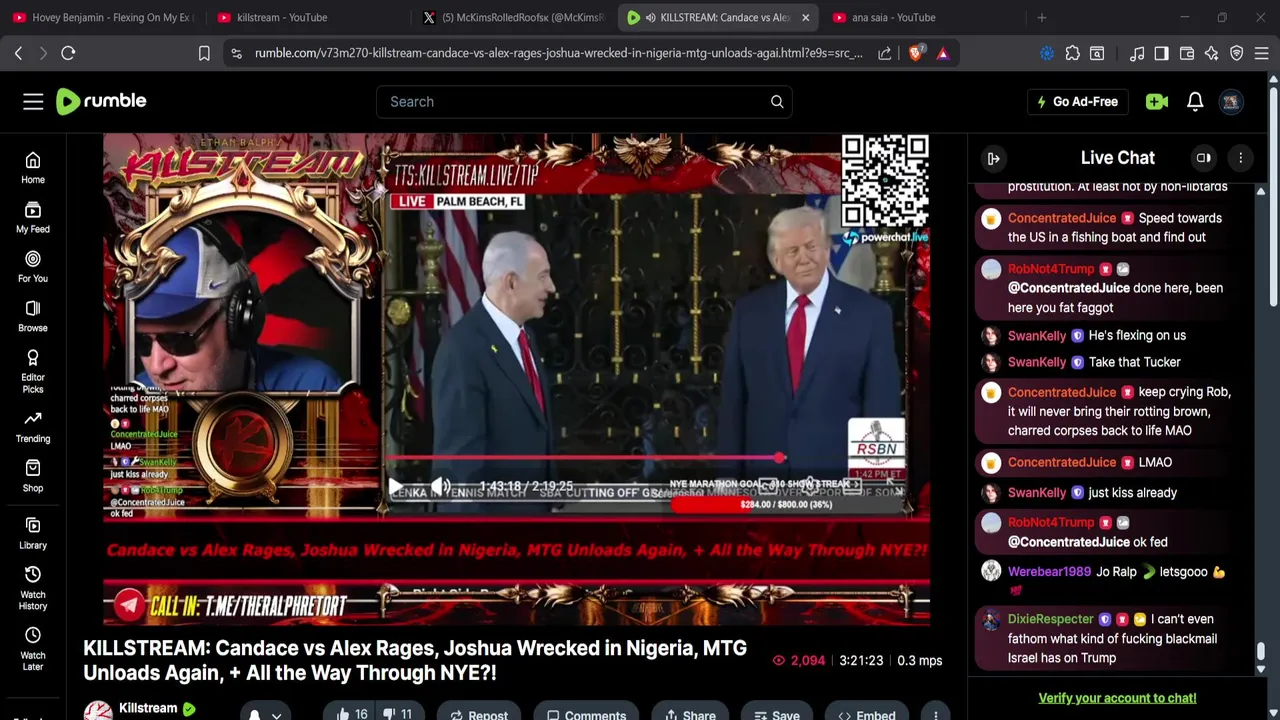Click DixieRespecter username in chat
This screenshot has height=720, width=1280.
pyautogui.click(x=1050, y=620)
